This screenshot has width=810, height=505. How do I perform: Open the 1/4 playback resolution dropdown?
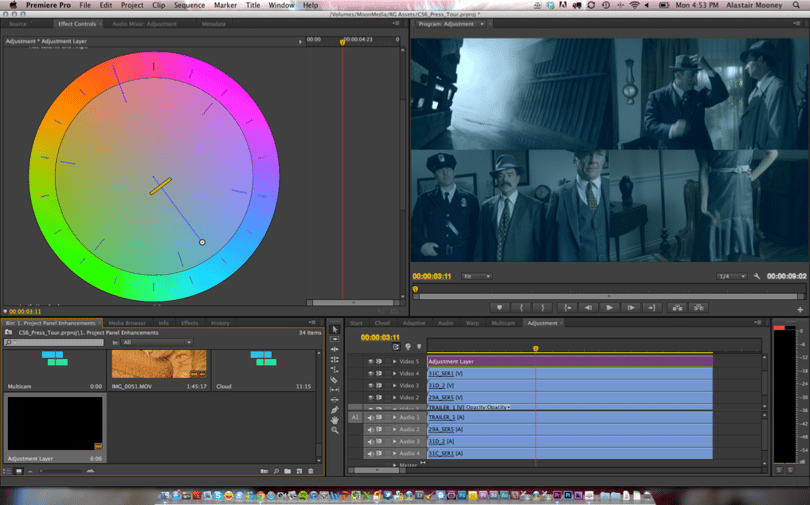731,276
